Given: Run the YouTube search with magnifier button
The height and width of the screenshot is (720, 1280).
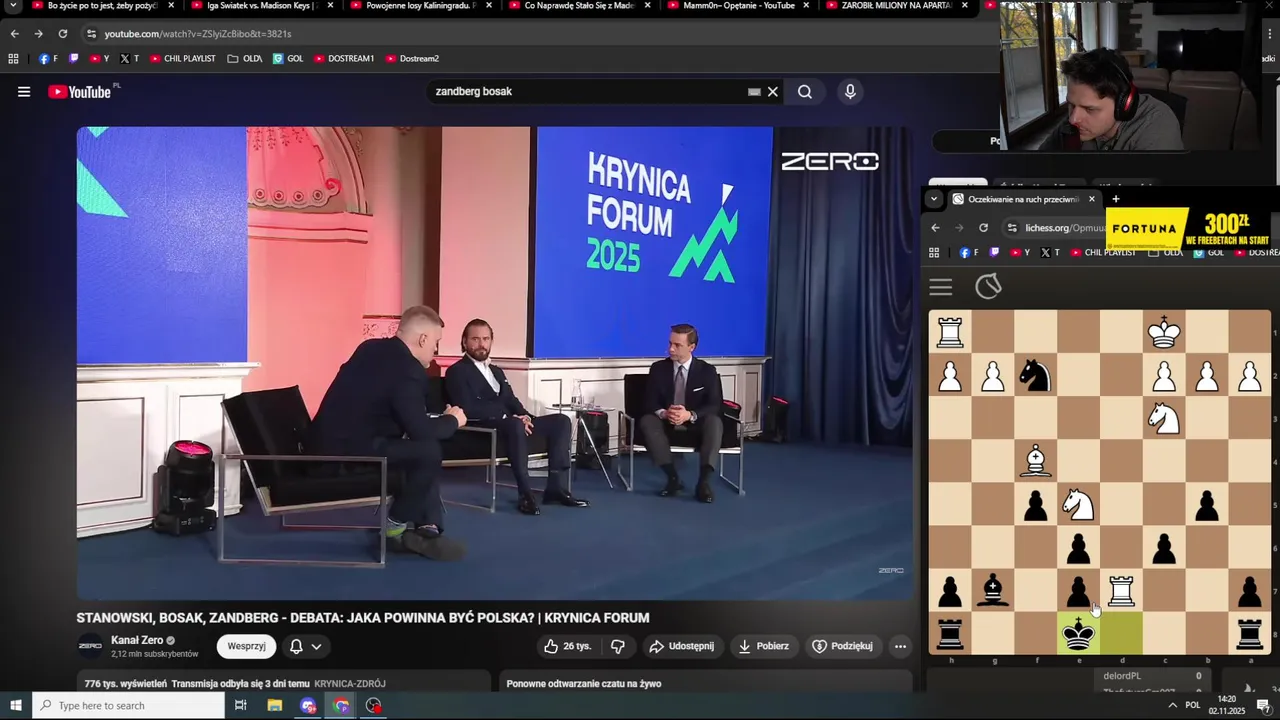Looking at the screenshot, I should [805, 92].
